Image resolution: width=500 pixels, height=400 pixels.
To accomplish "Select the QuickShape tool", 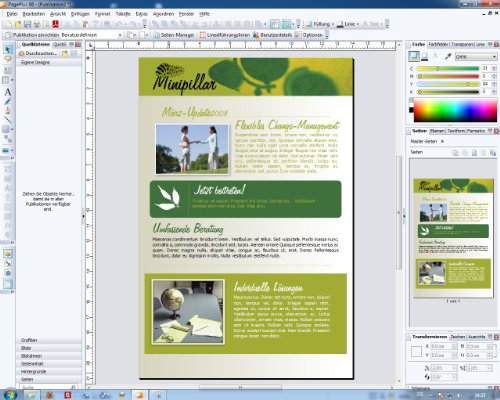I will tap(6, 129).
